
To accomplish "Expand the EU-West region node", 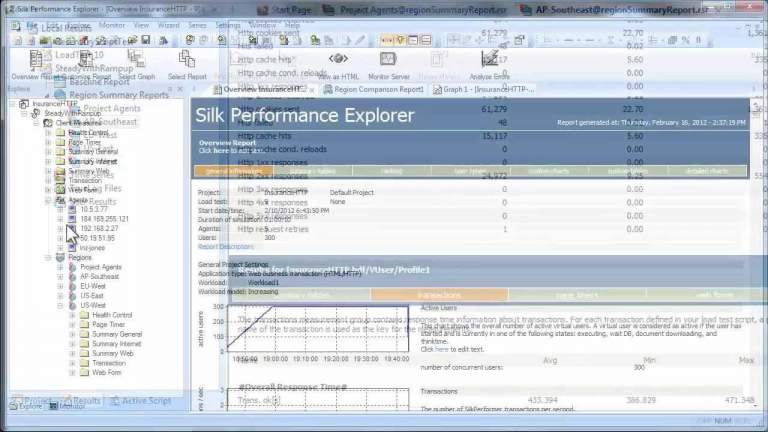I will click(x=60, y=286).
